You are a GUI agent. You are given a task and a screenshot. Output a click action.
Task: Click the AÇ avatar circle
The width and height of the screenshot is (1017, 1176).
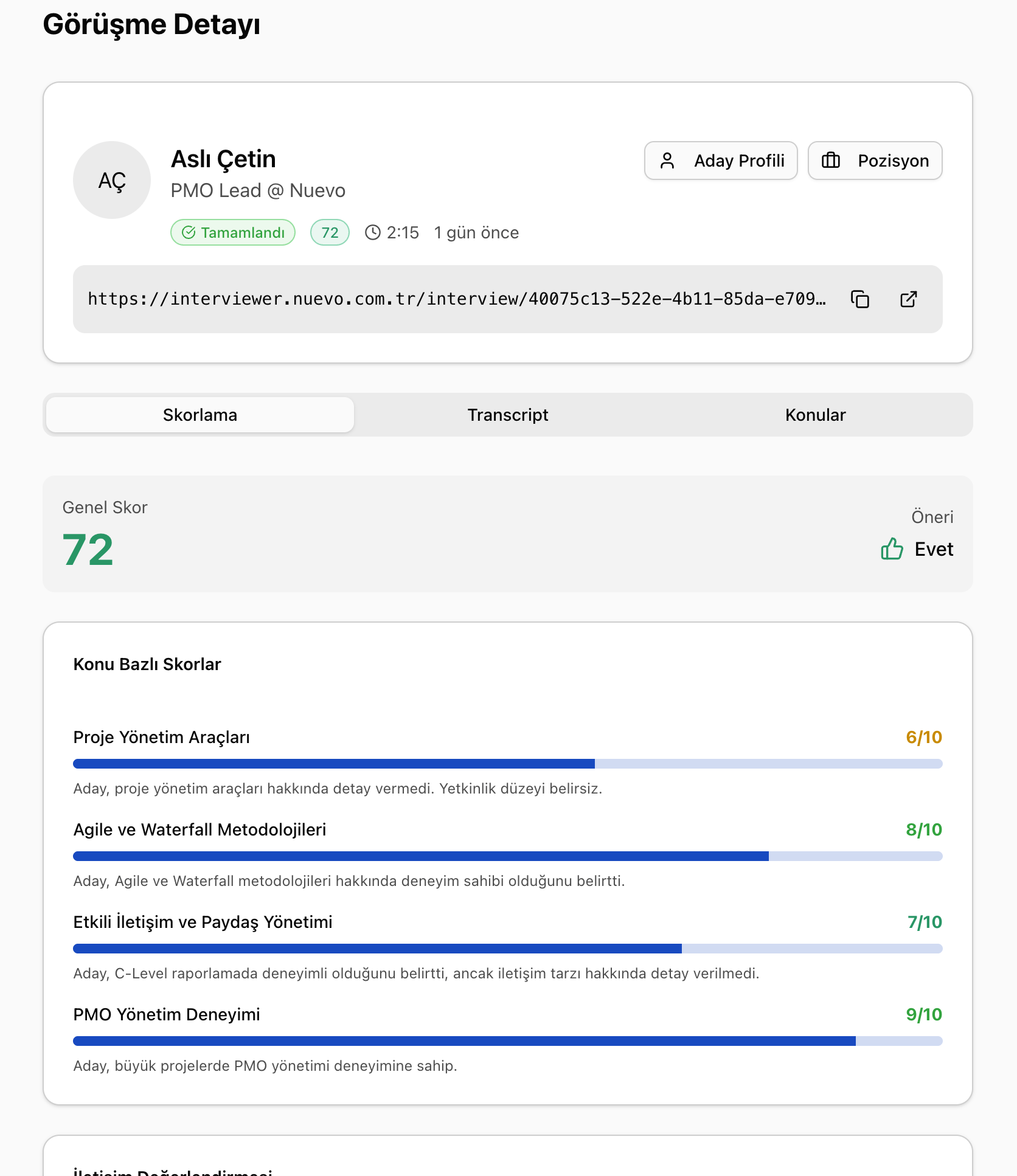pyautogui.click(x=112, y=180)
